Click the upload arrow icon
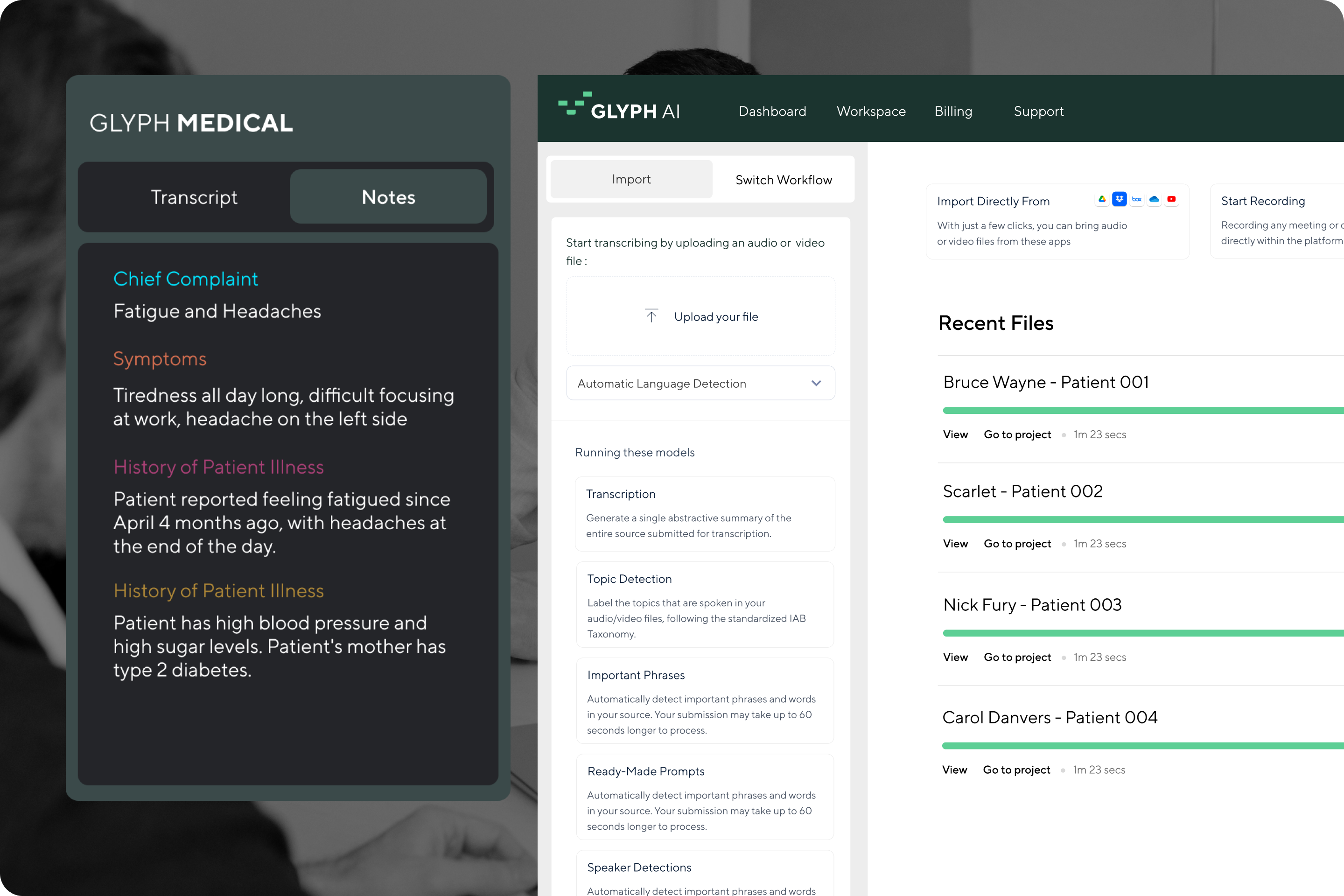1344x896 pixels. (651, 316)
